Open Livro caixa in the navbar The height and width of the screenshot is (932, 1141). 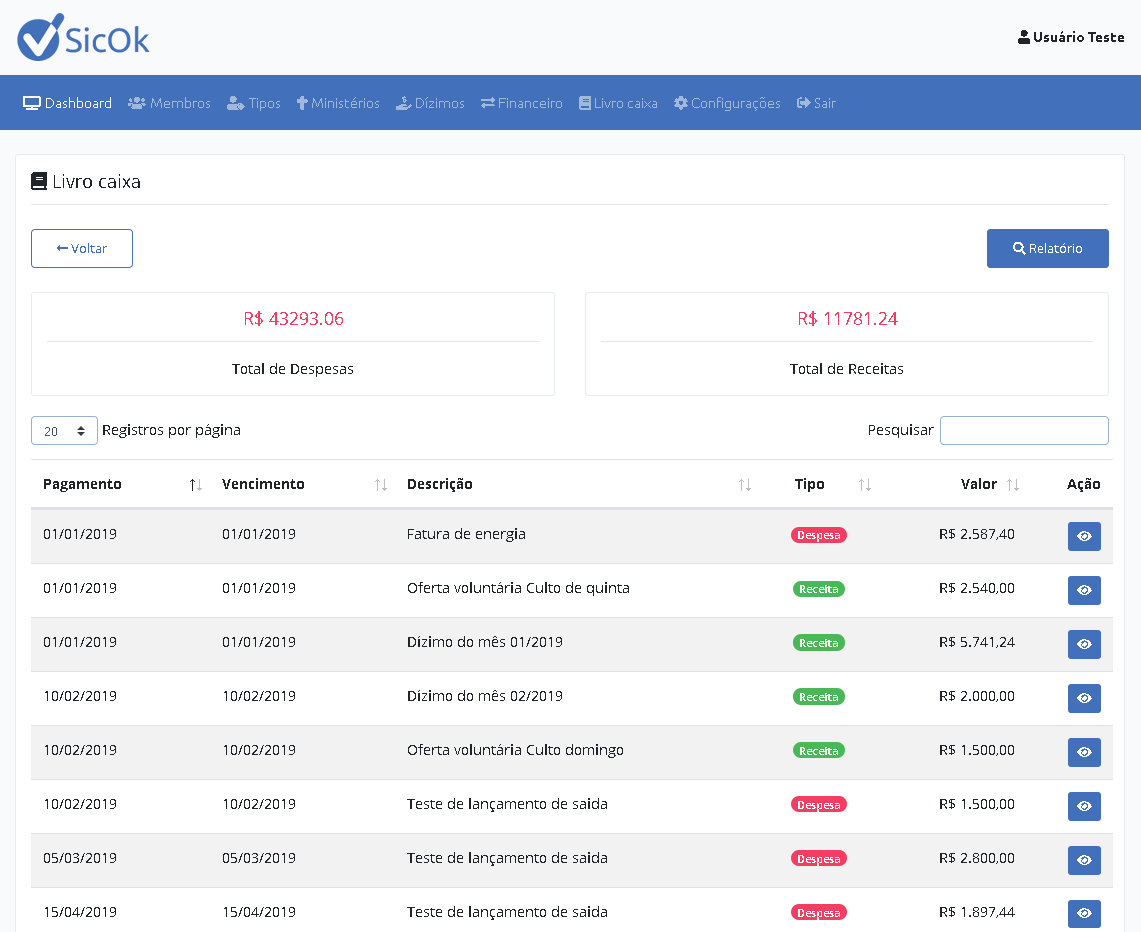click(618, 103)
